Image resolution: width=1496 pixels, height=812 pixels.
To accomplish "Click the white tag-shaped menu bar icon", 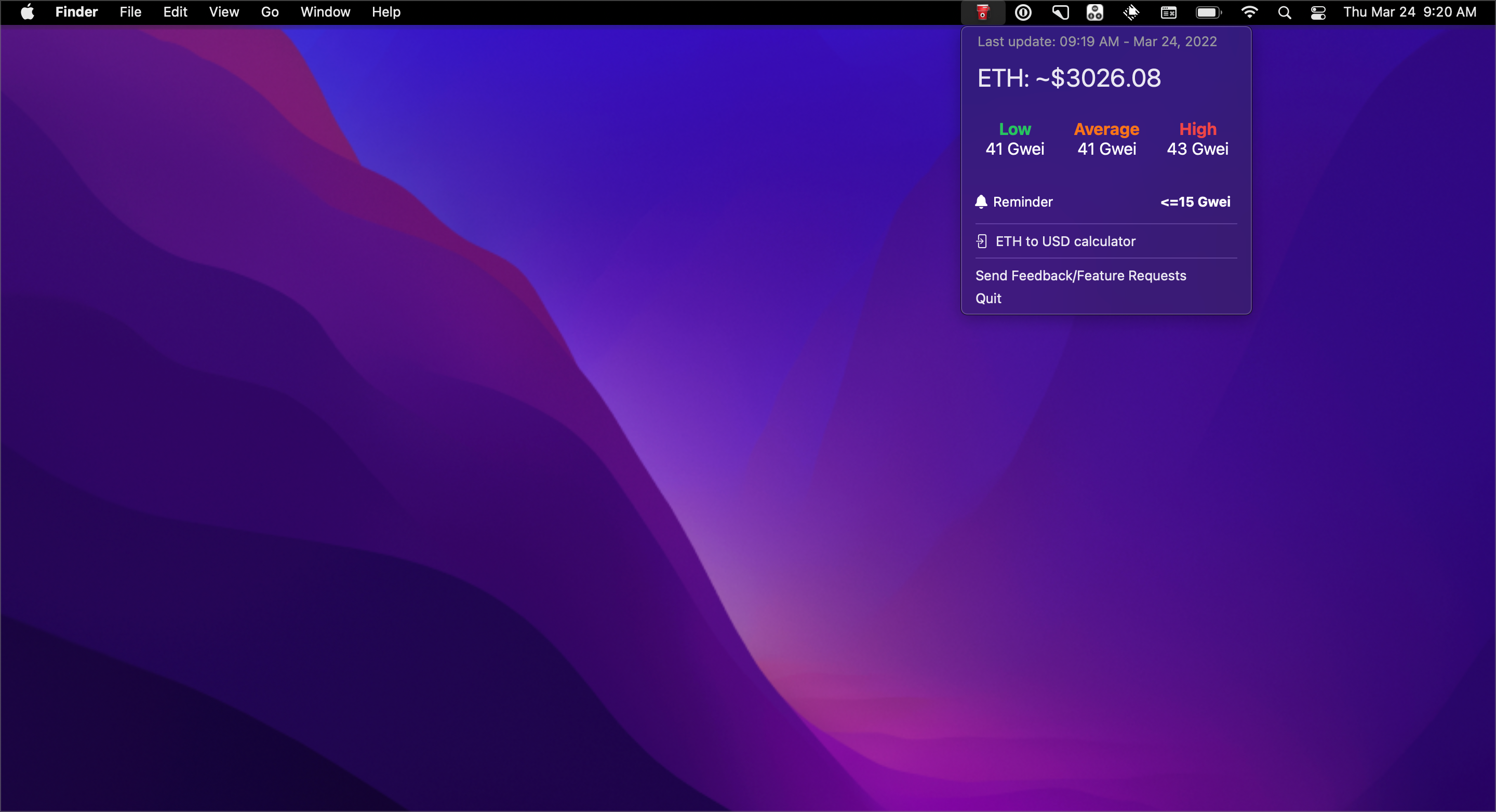I will pos(1060,12).
